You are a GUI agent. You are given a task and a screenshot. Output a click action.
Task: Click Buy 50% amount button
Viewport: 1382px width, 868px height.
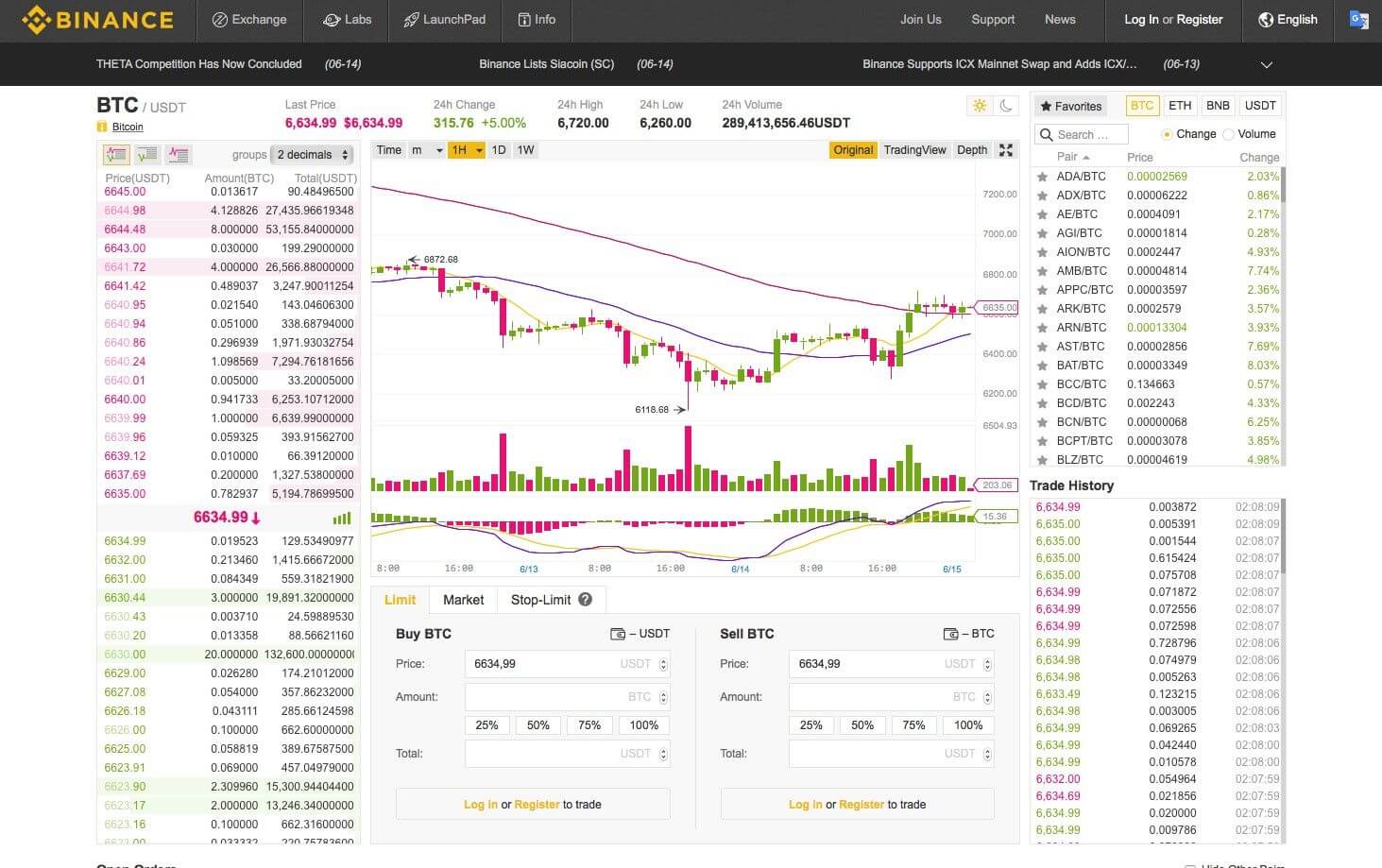(x=538, y=725)
